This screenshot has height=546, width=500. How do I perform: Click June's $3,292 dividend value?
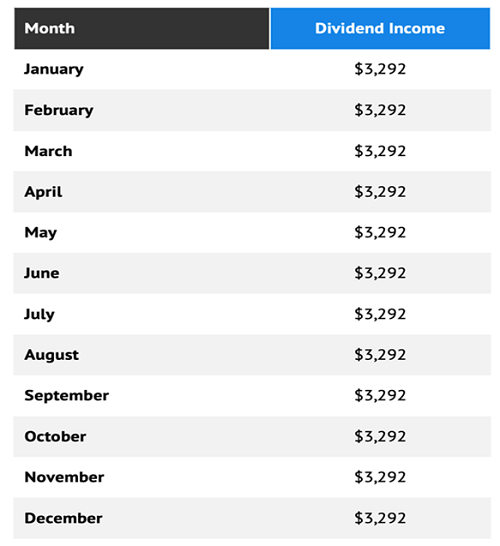[x=380, y=273]
